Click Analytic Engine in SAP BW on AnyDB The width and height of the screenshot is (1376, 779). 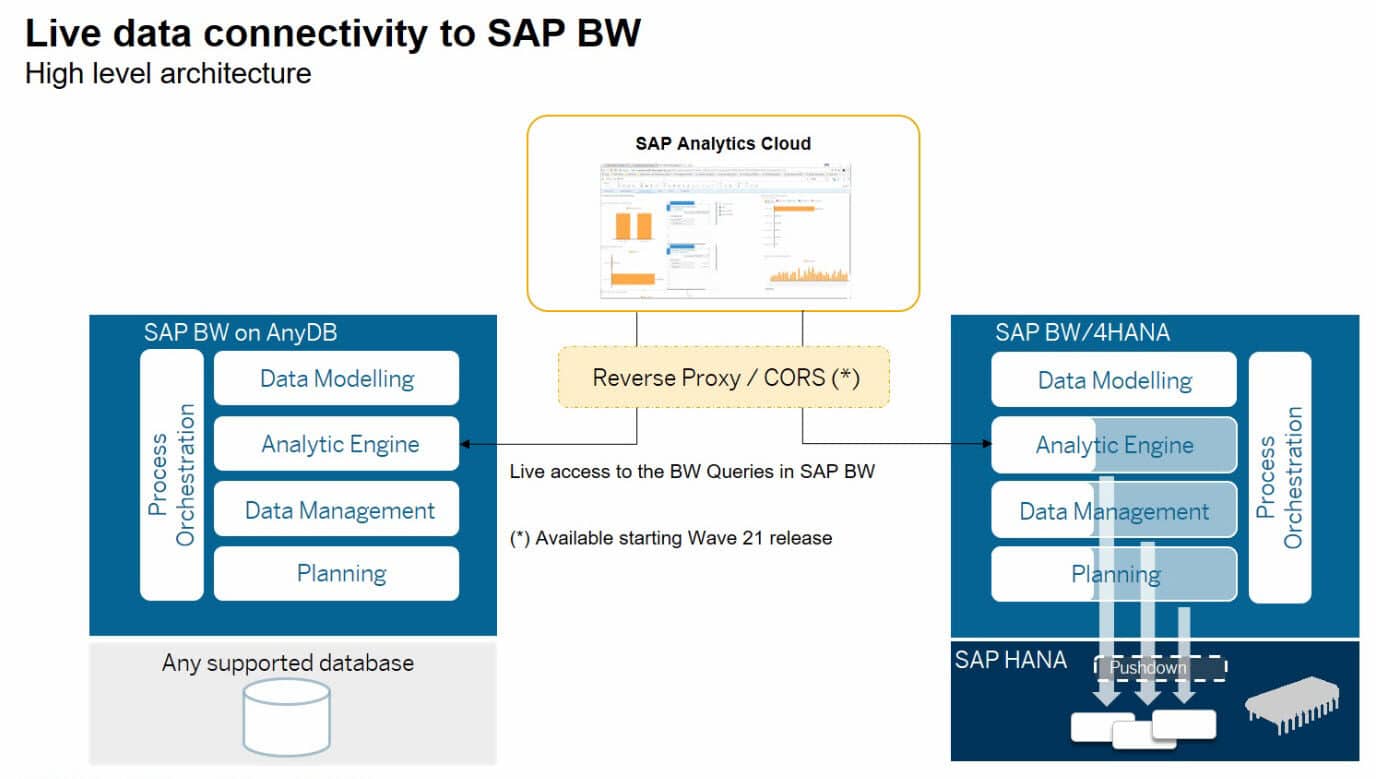pos(336,444)
